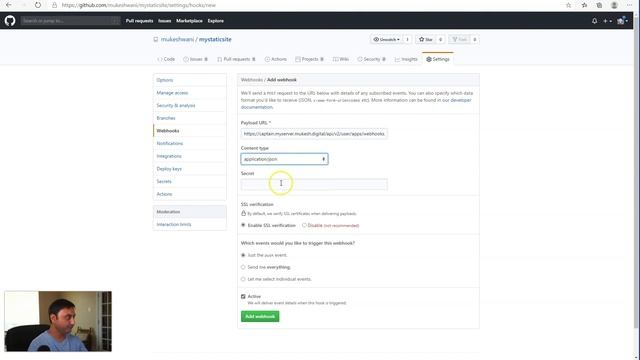
Task: Fork the repository
Action: 459,40
